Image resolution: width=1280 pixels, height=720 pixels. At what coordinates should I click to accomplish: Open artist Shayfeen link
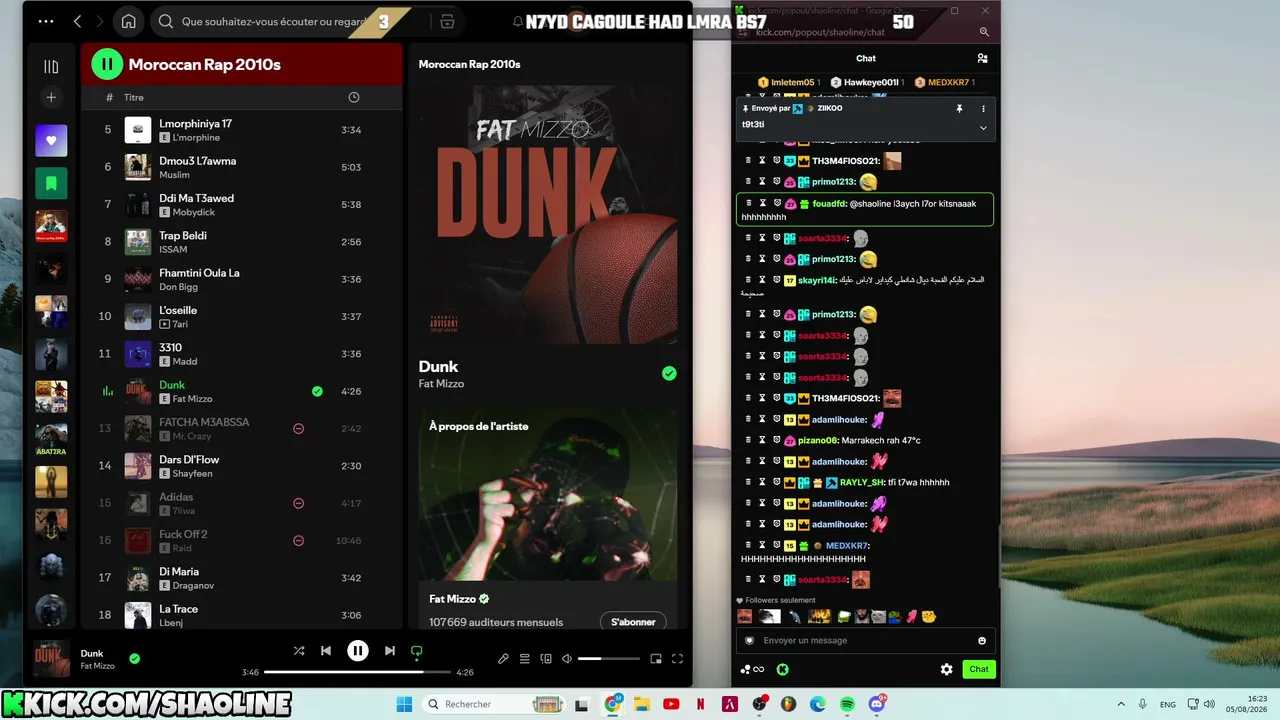(x=192, y=474)
